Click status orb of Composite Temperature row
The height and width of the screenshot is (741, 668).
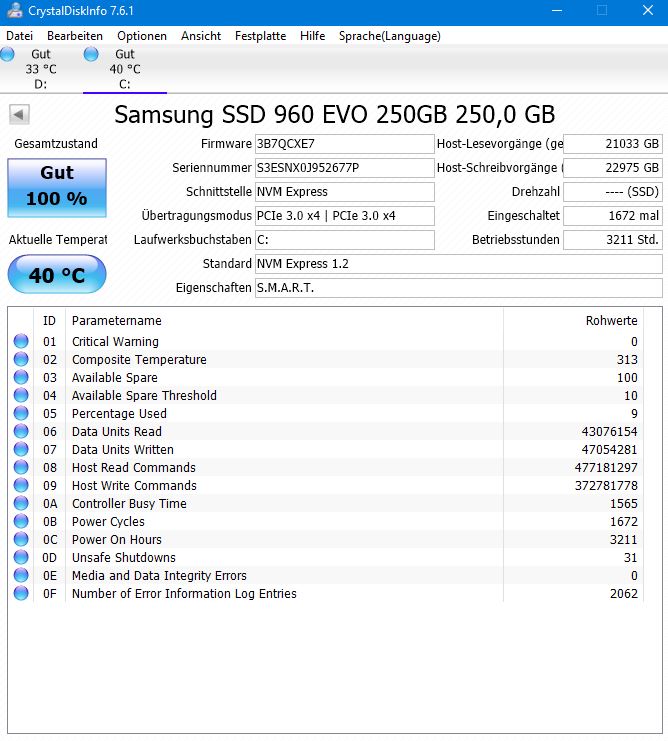(x=21, y=359)
